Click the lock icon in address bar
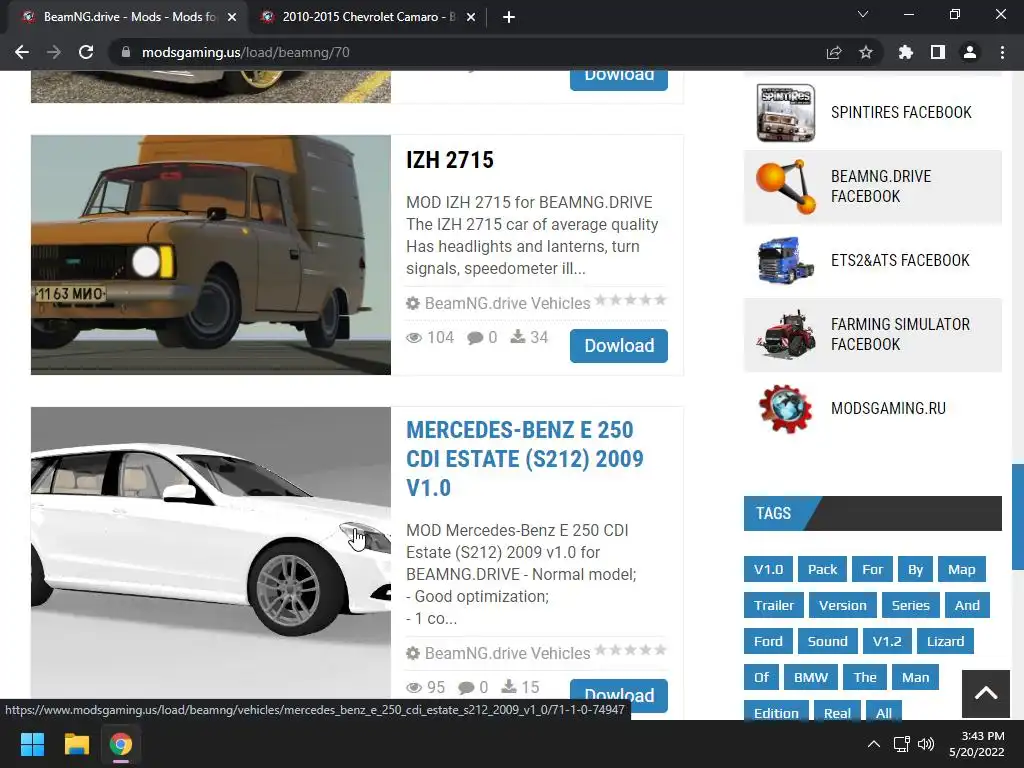The image size is (1024, 768). pos(126,52)
